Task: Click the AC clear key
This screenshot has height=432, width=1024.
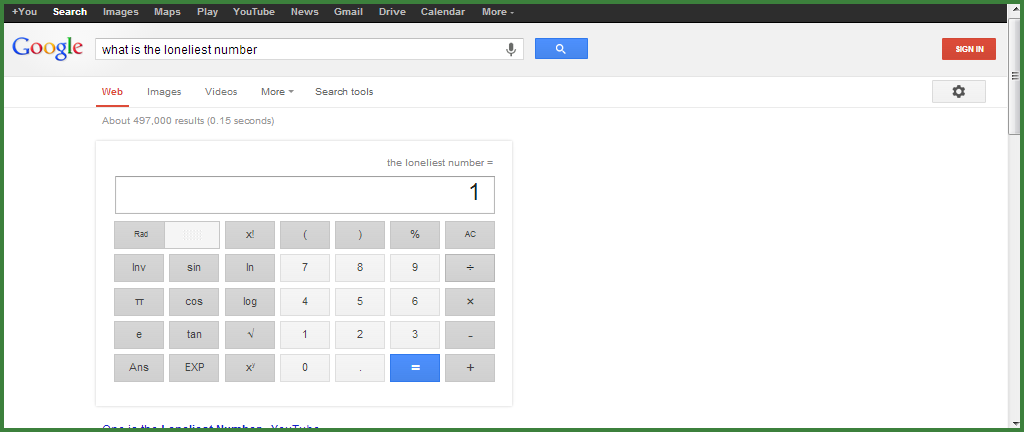Action: [x=470, y=235]
